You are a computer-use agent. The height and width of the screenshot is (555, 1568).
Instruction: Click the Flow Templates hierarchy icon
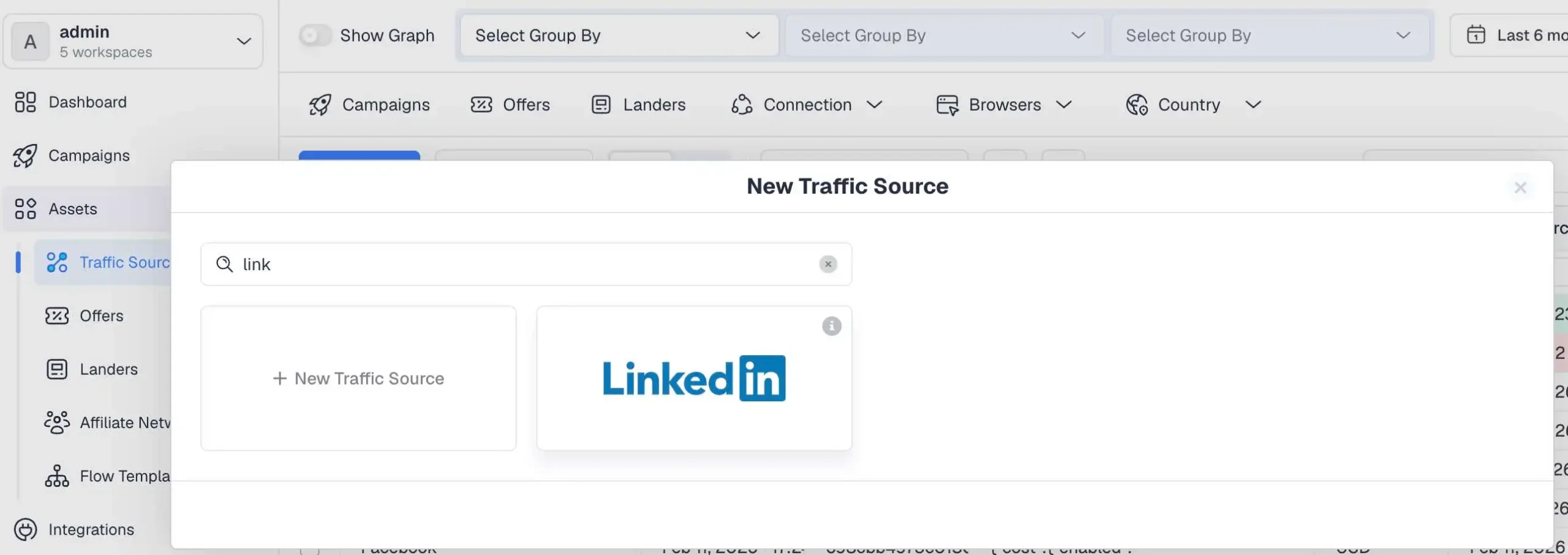(x=57, y=476)
